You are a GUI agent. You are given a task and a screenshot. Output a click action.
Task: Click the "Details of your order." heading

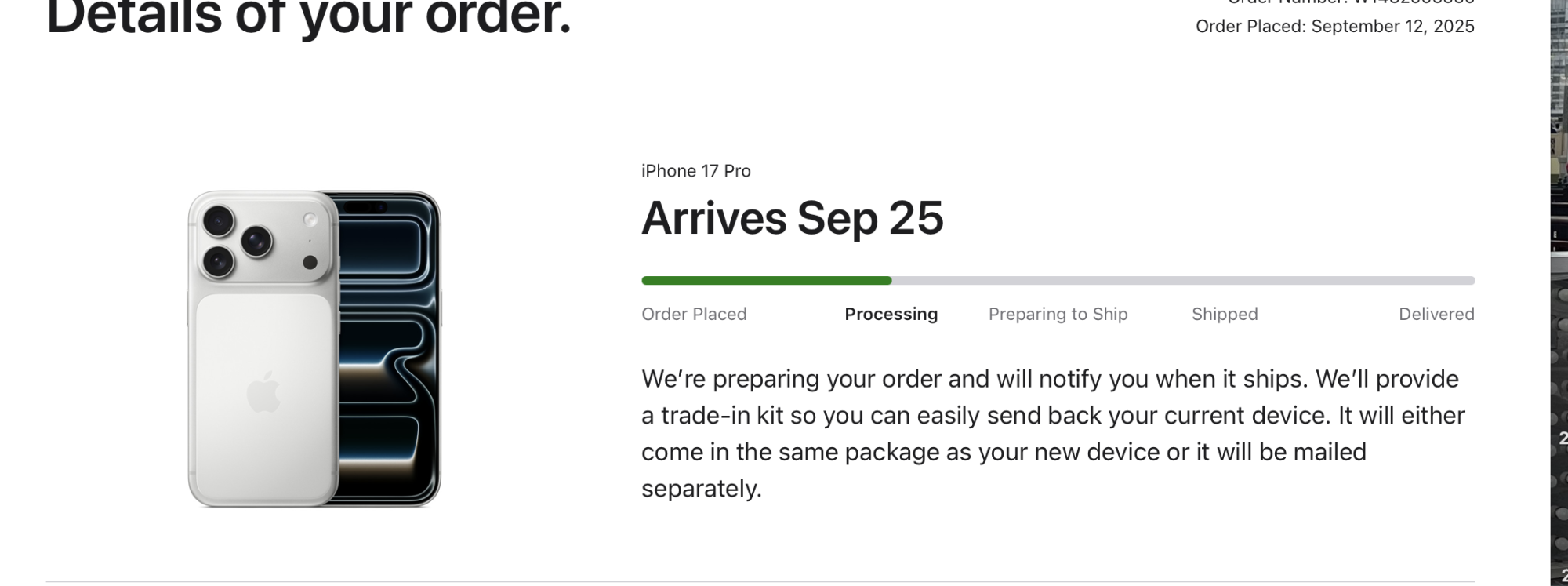point(309,17)
